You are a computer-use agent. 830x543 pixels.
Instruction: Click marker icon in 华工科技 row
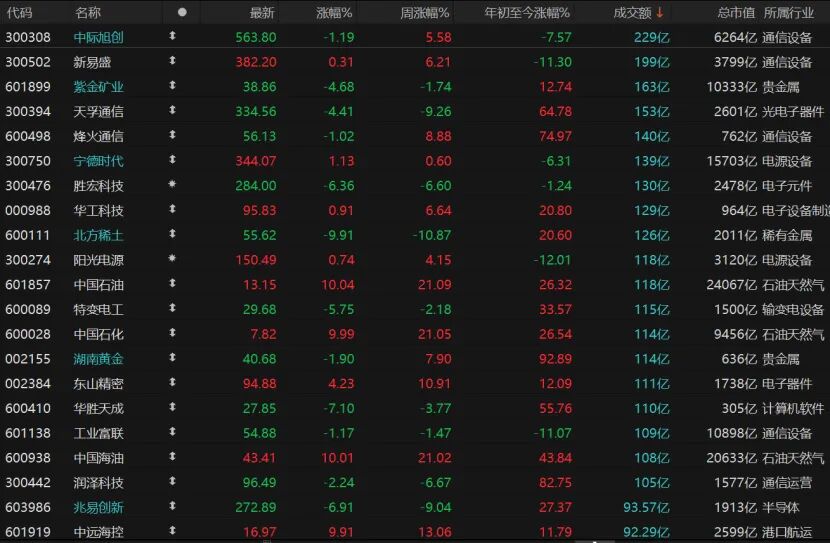(x=172, y=209)
